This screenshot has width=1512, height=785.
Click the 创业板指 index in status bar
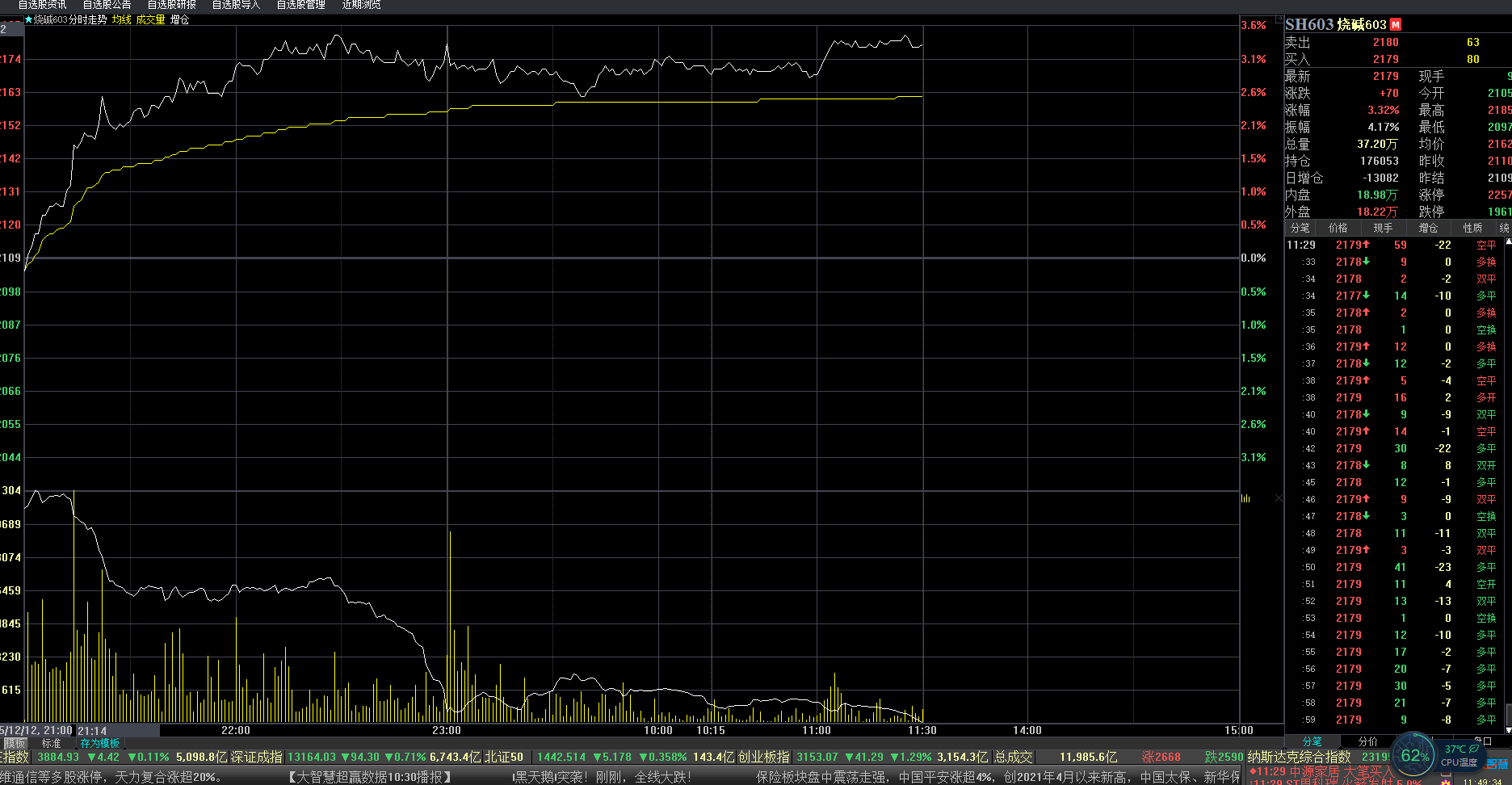click(763, 757)
